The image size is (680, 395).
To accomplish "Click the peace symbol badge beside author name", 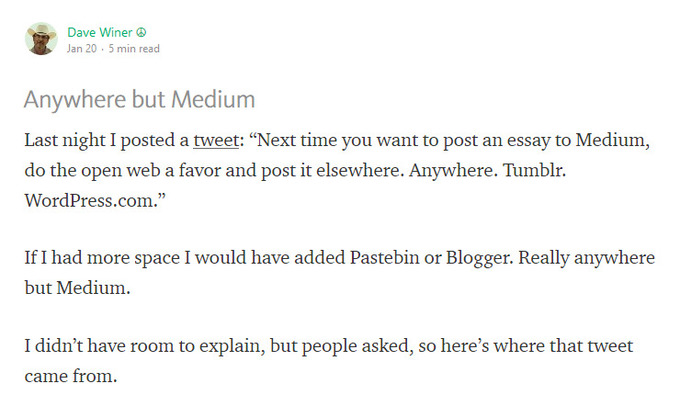I will pos(141,33).
